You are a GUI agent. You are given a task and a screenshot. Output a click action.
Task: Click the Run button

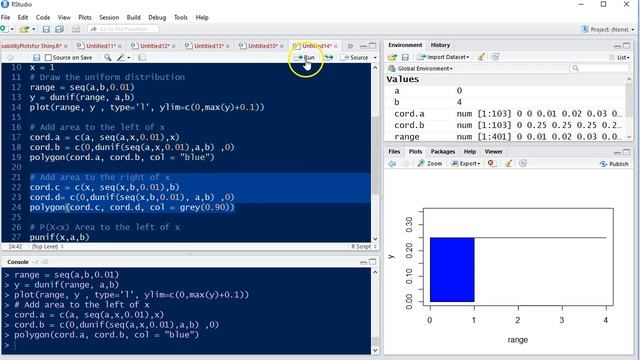point(304,58)
